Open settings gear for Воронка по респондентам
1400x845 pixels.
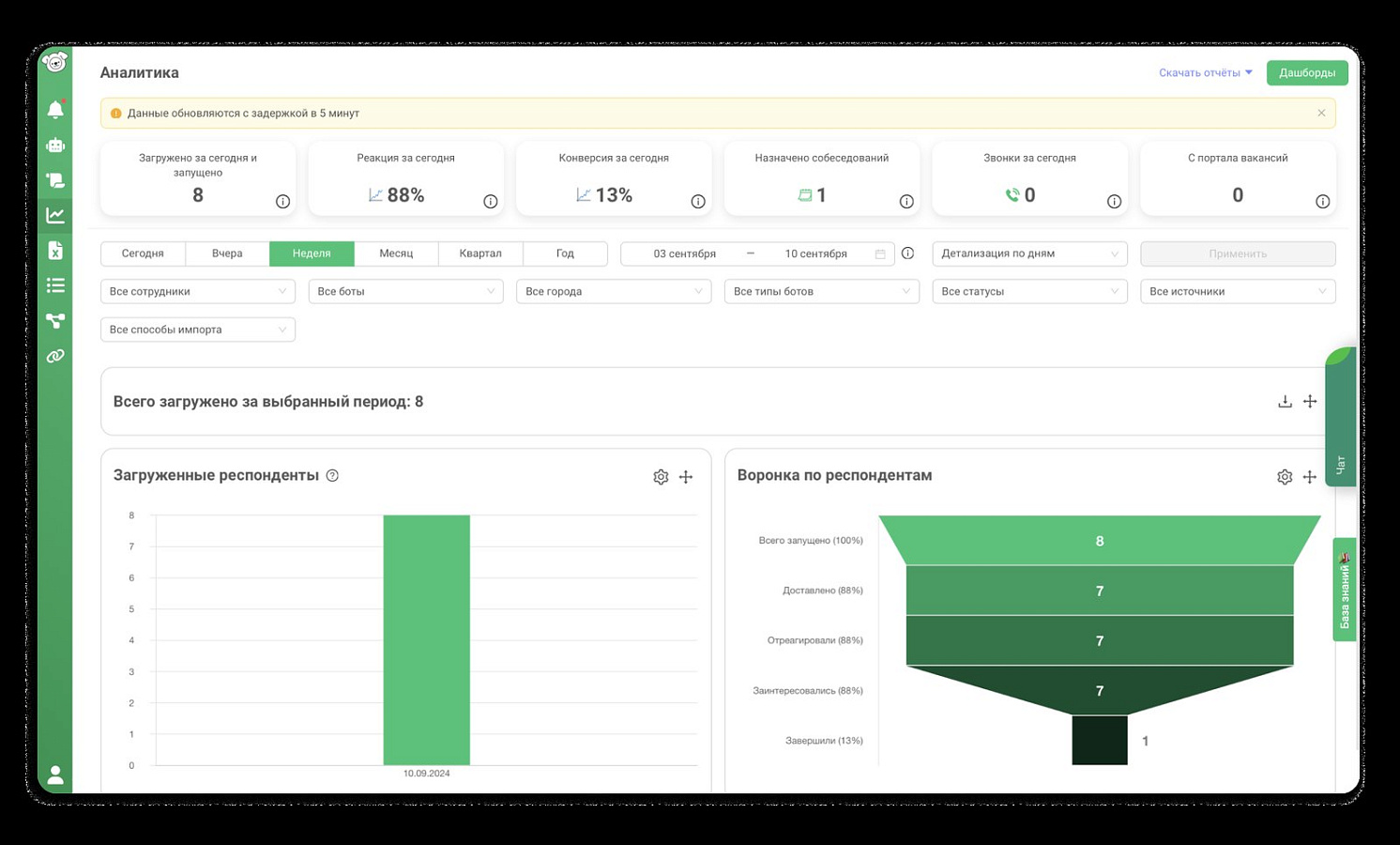pos(1285,477)
